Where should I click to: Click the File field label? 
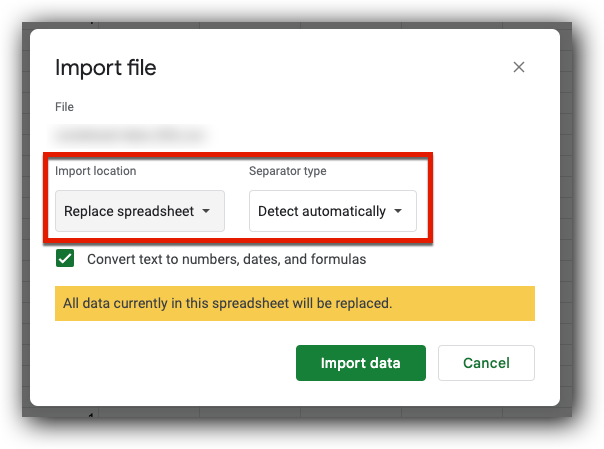pos(64,107)
